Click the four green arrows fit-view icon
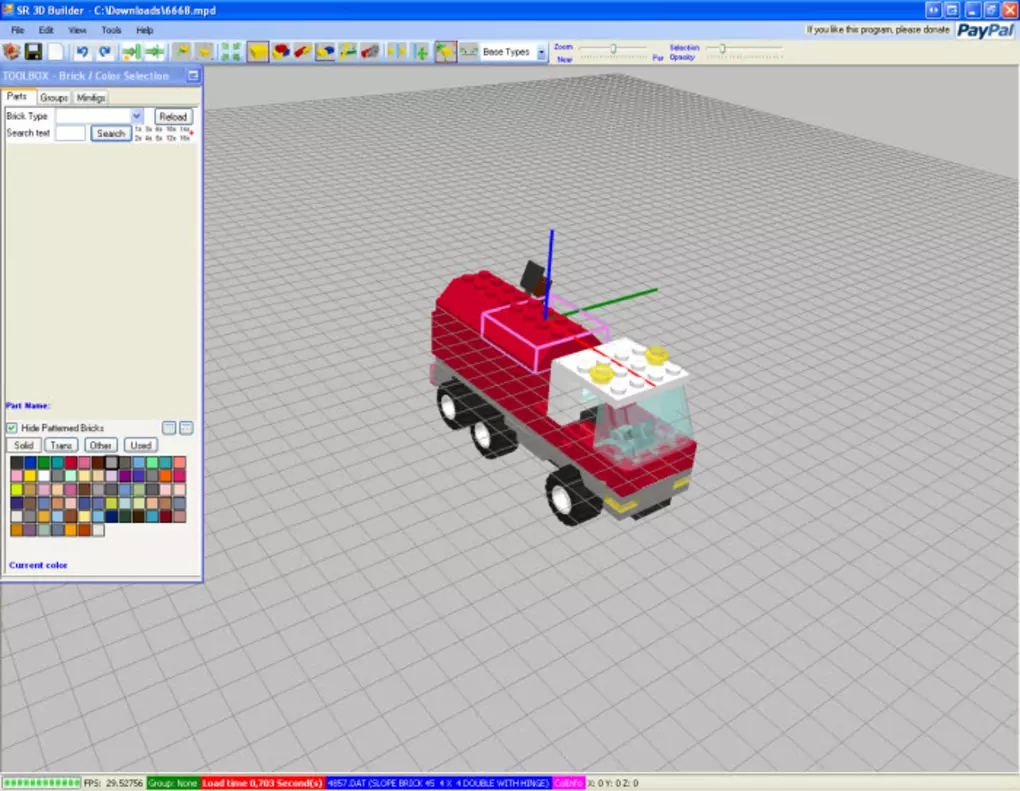This screenshot has width=1020, height=791. [x=231, y=52]
